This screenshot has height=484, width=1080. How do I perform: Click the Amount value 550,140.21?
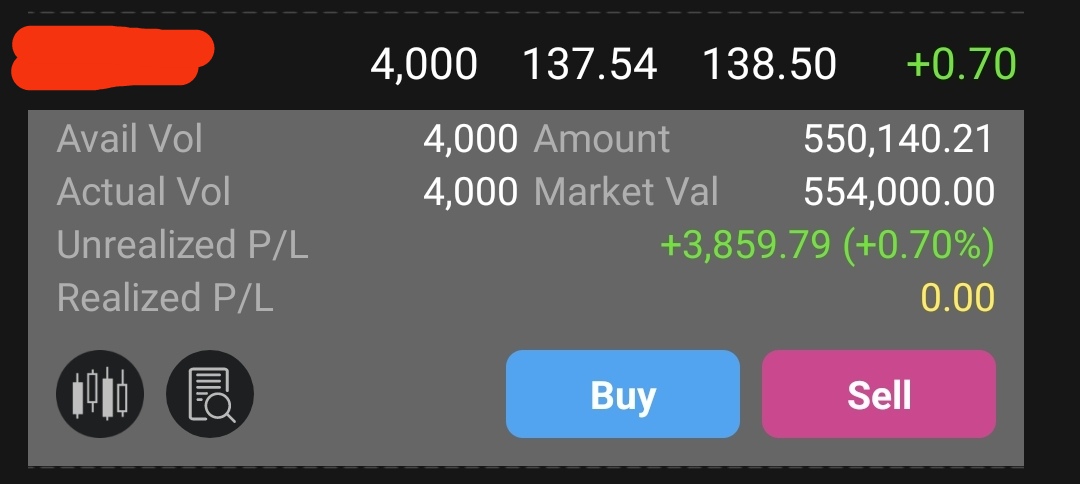pyautogui.click(x=898, y=139)
